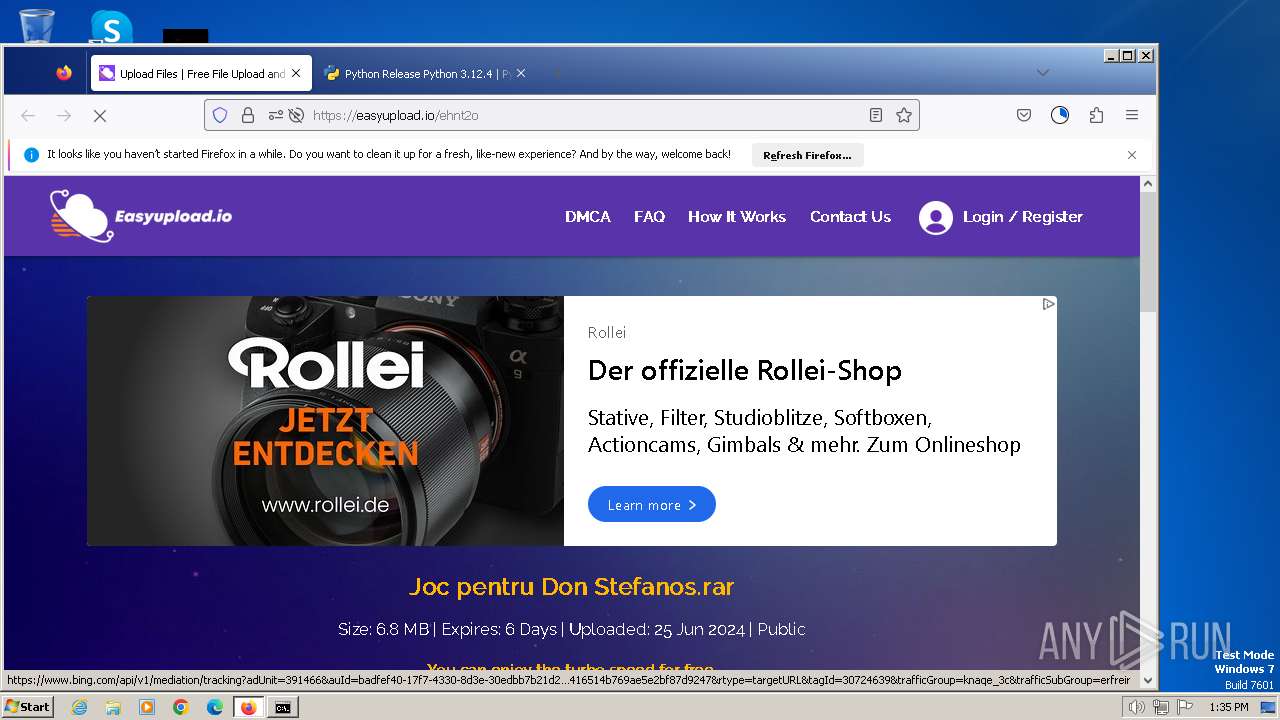
Task: Click the AdChoices icon on the ad
Action: [1048, 304]
